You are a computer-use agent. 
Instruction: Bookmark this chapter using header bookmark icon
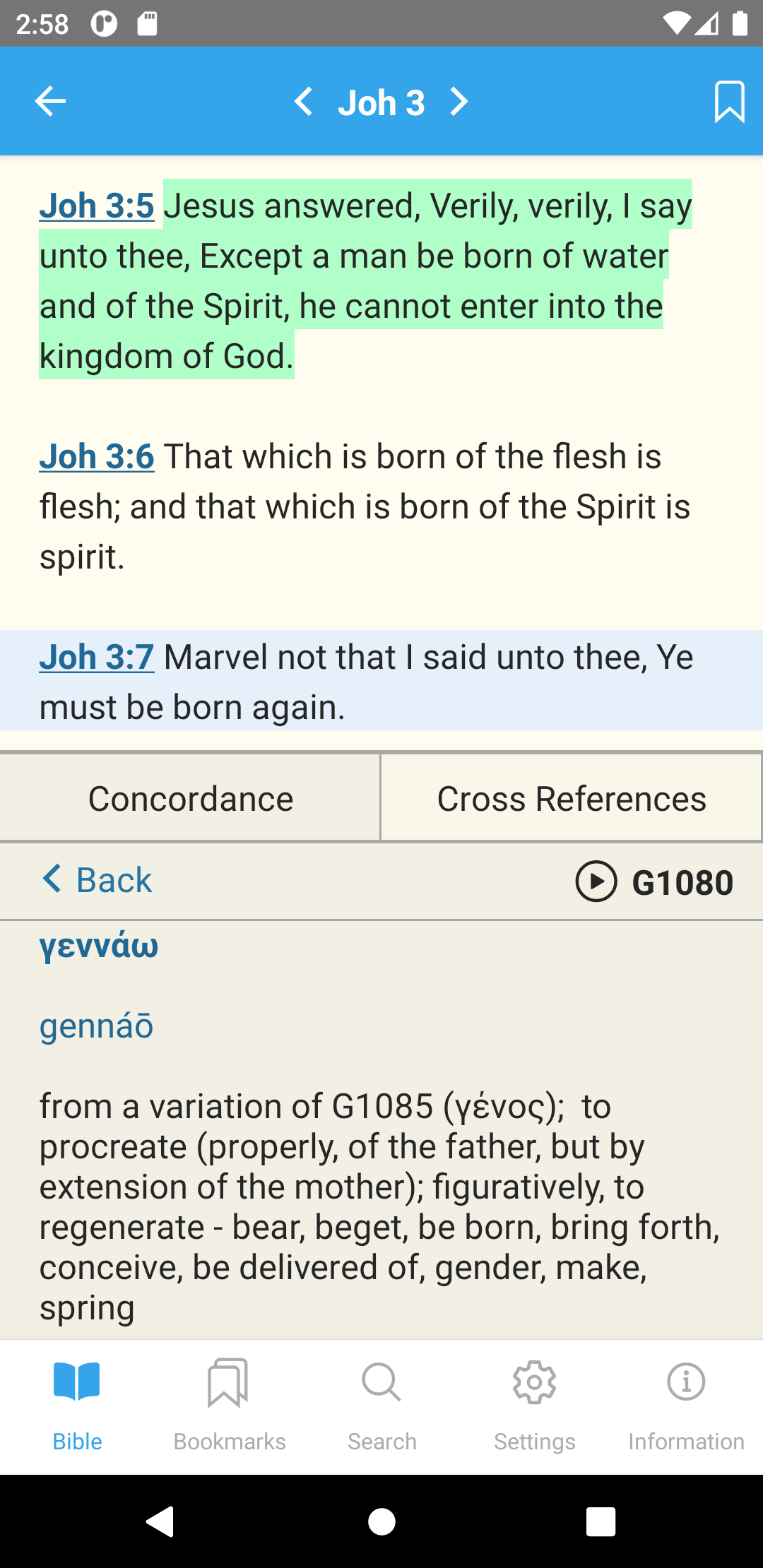(729, 102)
